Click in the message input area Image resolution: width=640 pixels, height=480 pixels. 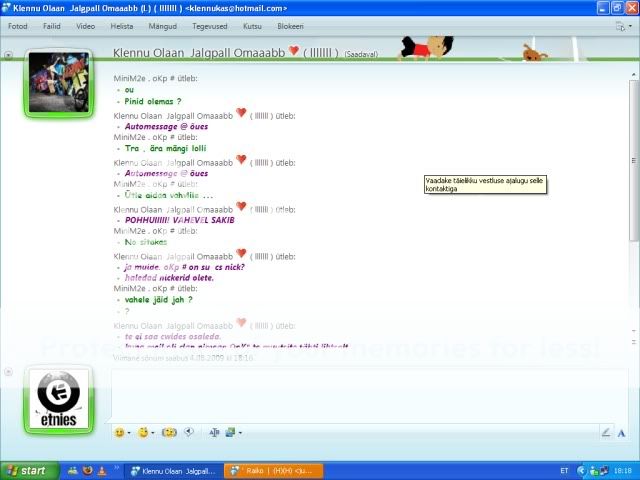click(360, 395)
